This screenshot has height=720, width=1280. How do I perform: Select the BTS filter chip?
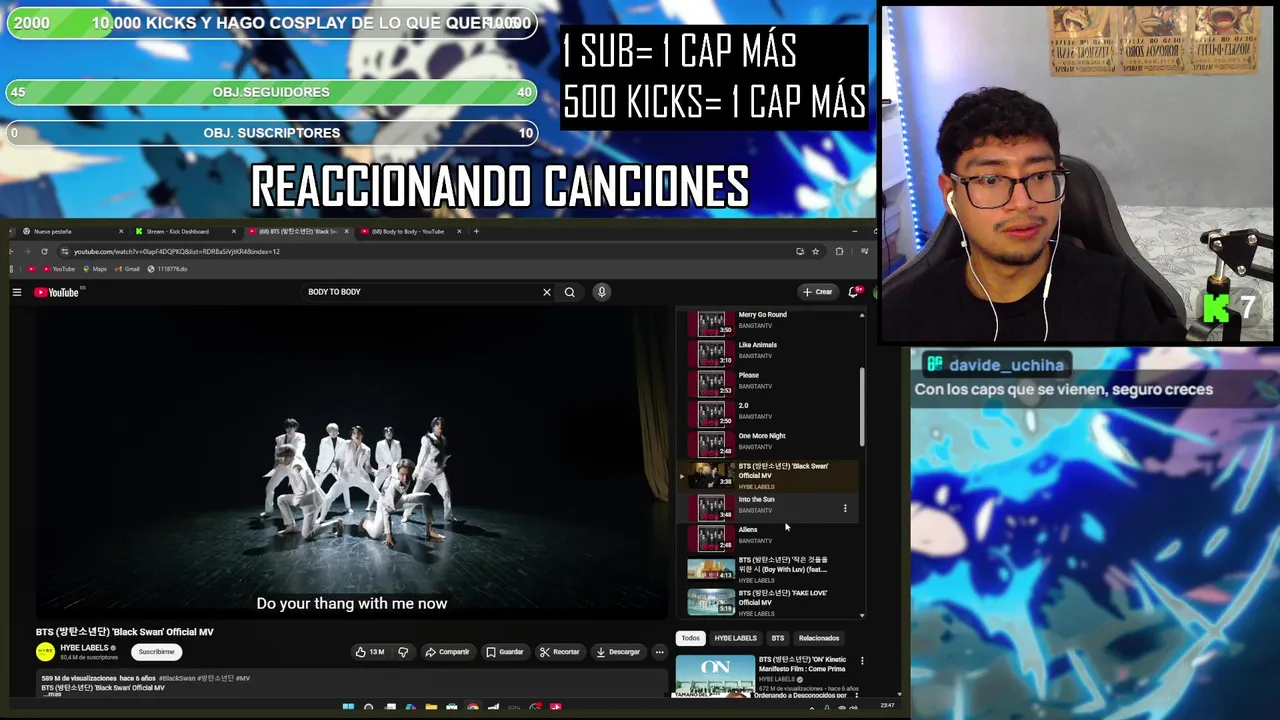coord(778,638)
